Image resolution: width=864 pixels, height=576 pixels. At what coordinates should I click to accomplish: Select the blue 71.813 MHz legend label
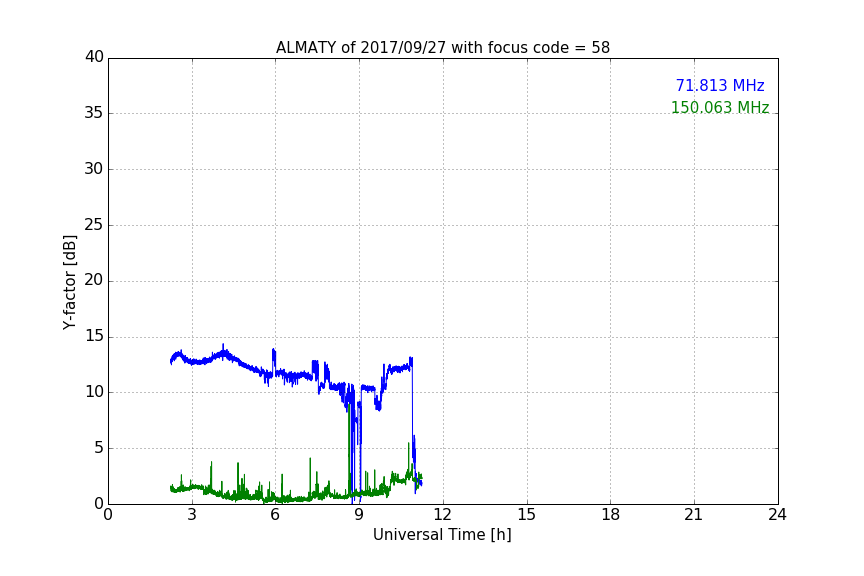tap(720, 86)
